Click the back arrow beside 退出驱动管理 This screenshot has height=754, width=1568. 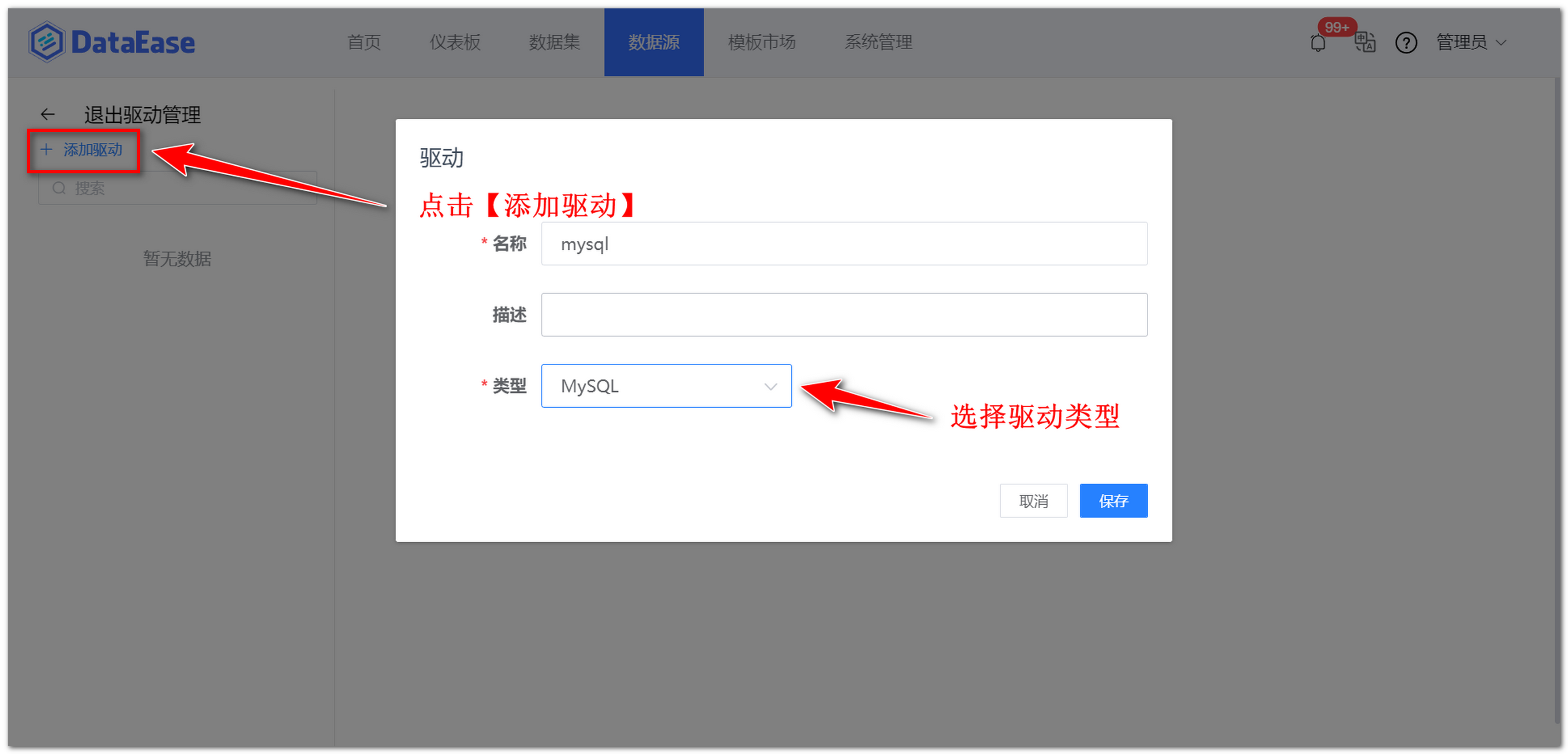(x=47, y=114)
